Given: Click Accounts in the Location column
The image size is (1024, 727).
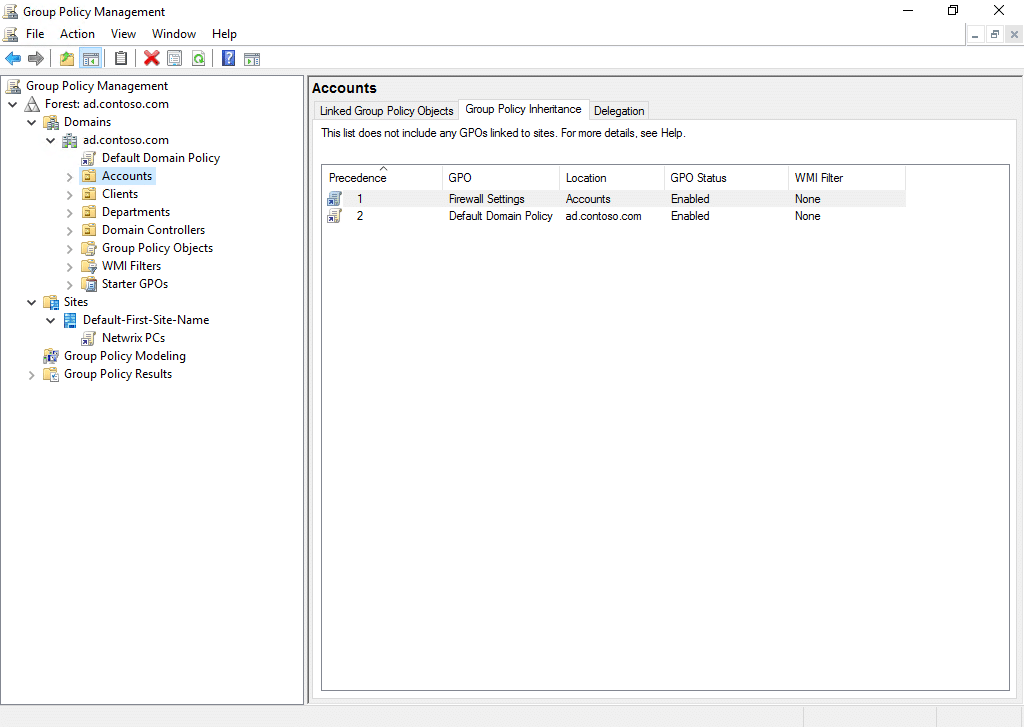Looking at the screenshot, I should click(588, 199).
